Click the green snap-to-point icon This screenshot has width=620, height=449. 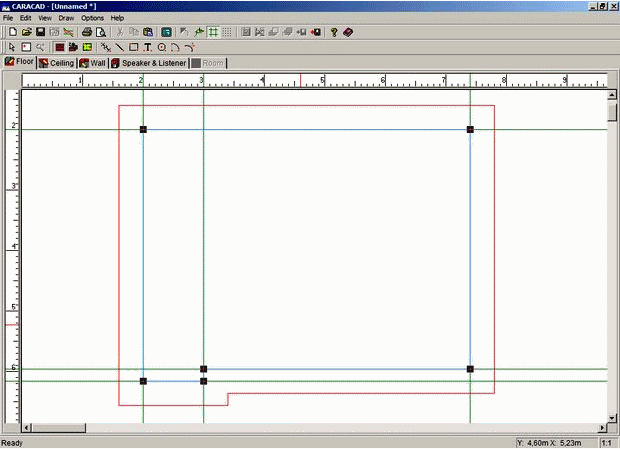[199, 32]
